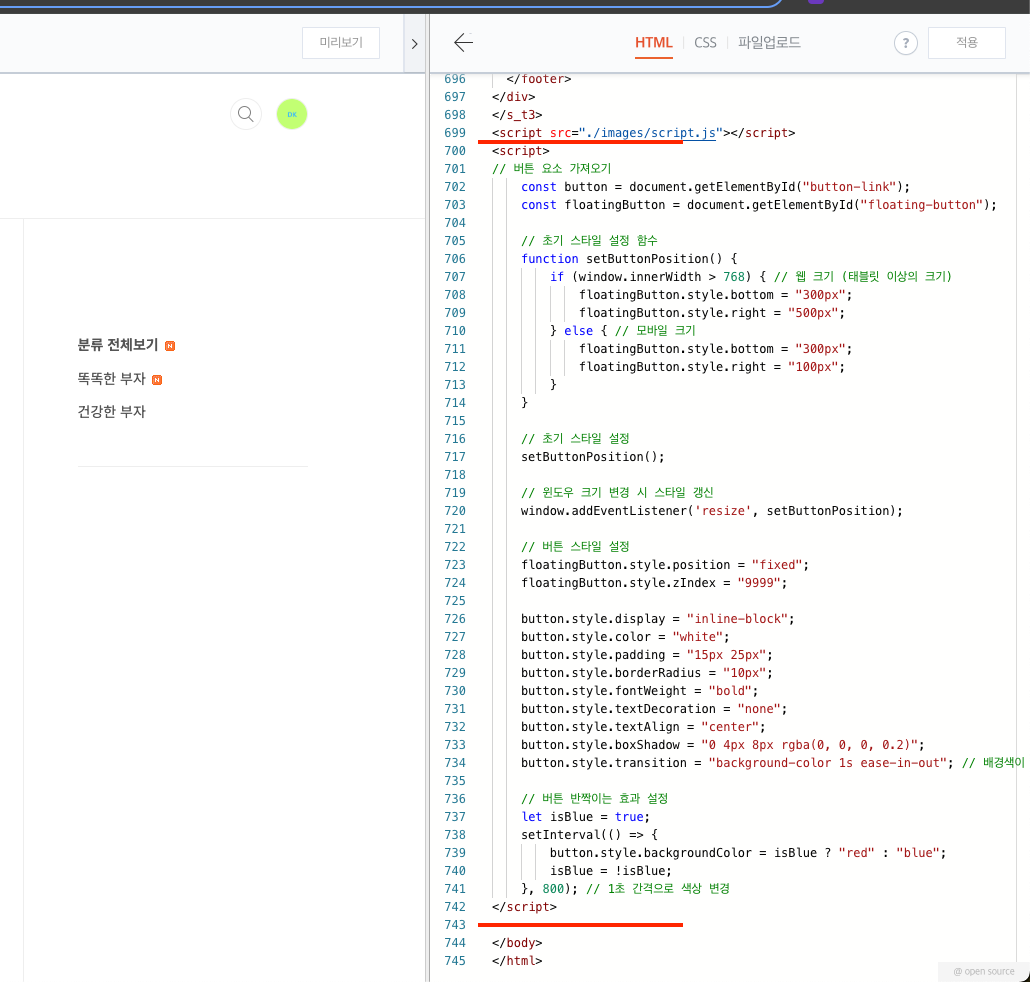Viewport: 1030px width, 982px height.
Task: Click the back arrow in editor header
Action: (x=463, y=43)
